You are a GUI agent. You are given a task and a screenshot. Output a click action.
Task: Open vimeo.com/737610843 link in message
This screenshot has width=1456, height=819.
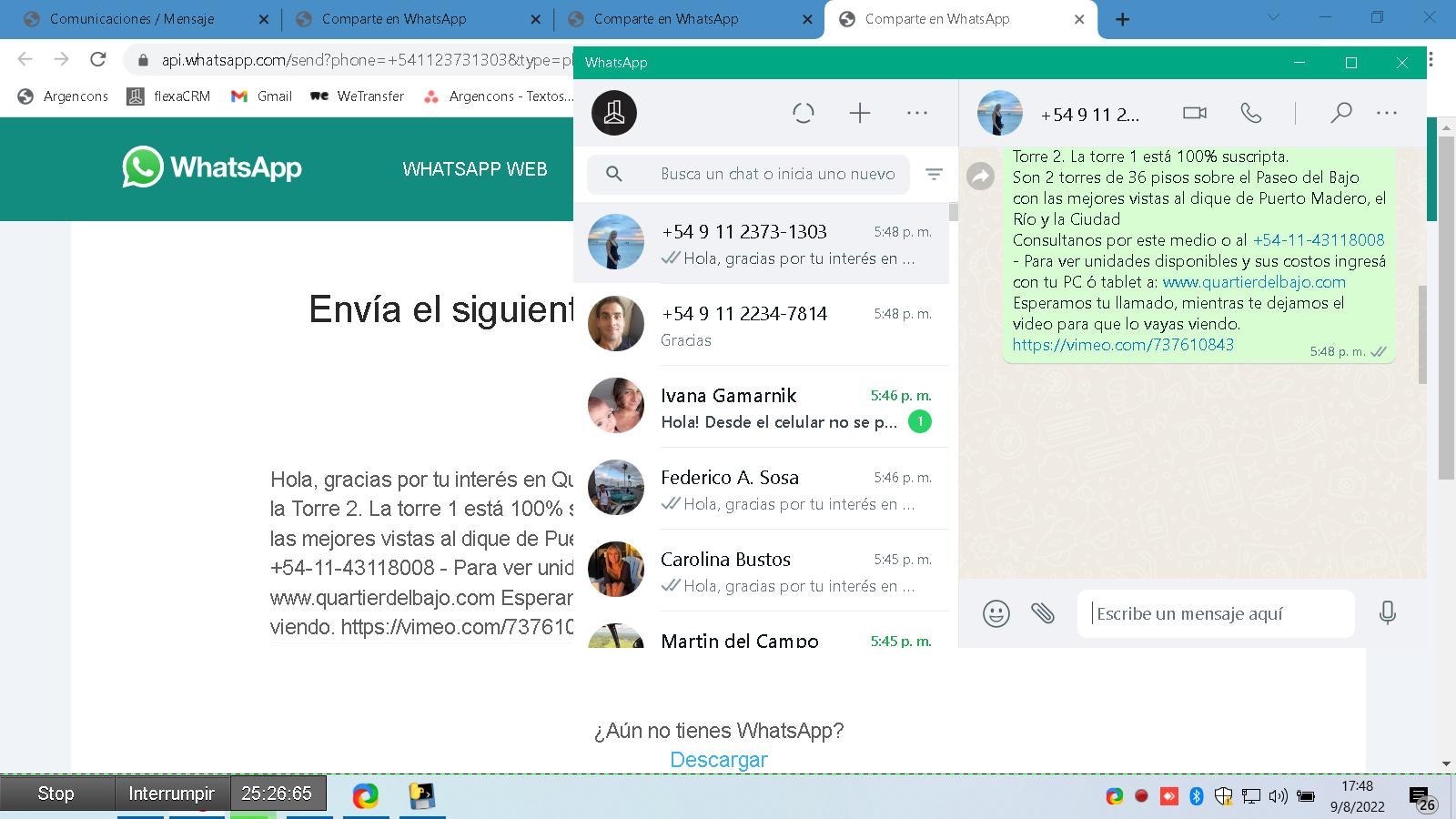click(x=1123, y=345)
